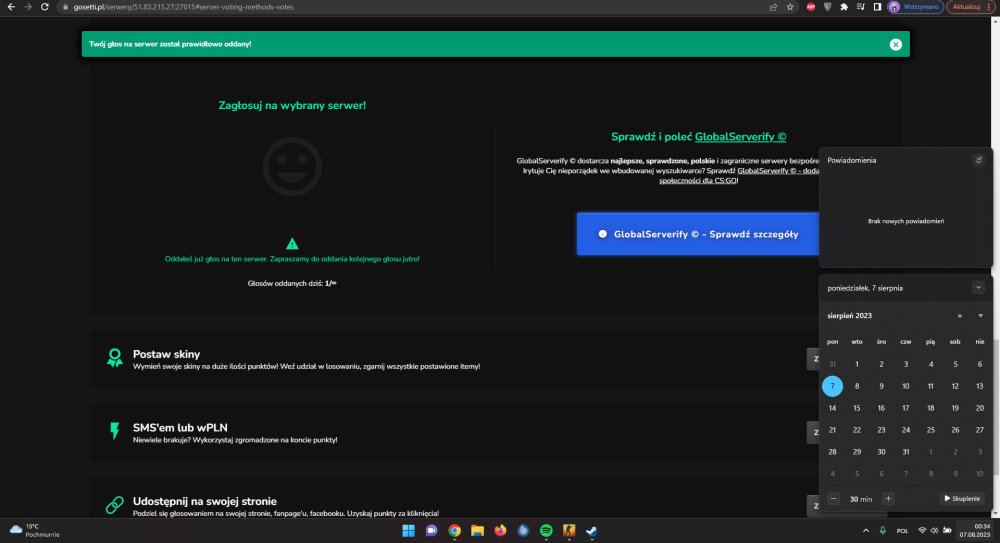Screen dimensions: 1000x543
Task: Open the weather widget showing 15°C
Action: pyautogui.click(x=35, y=530)
